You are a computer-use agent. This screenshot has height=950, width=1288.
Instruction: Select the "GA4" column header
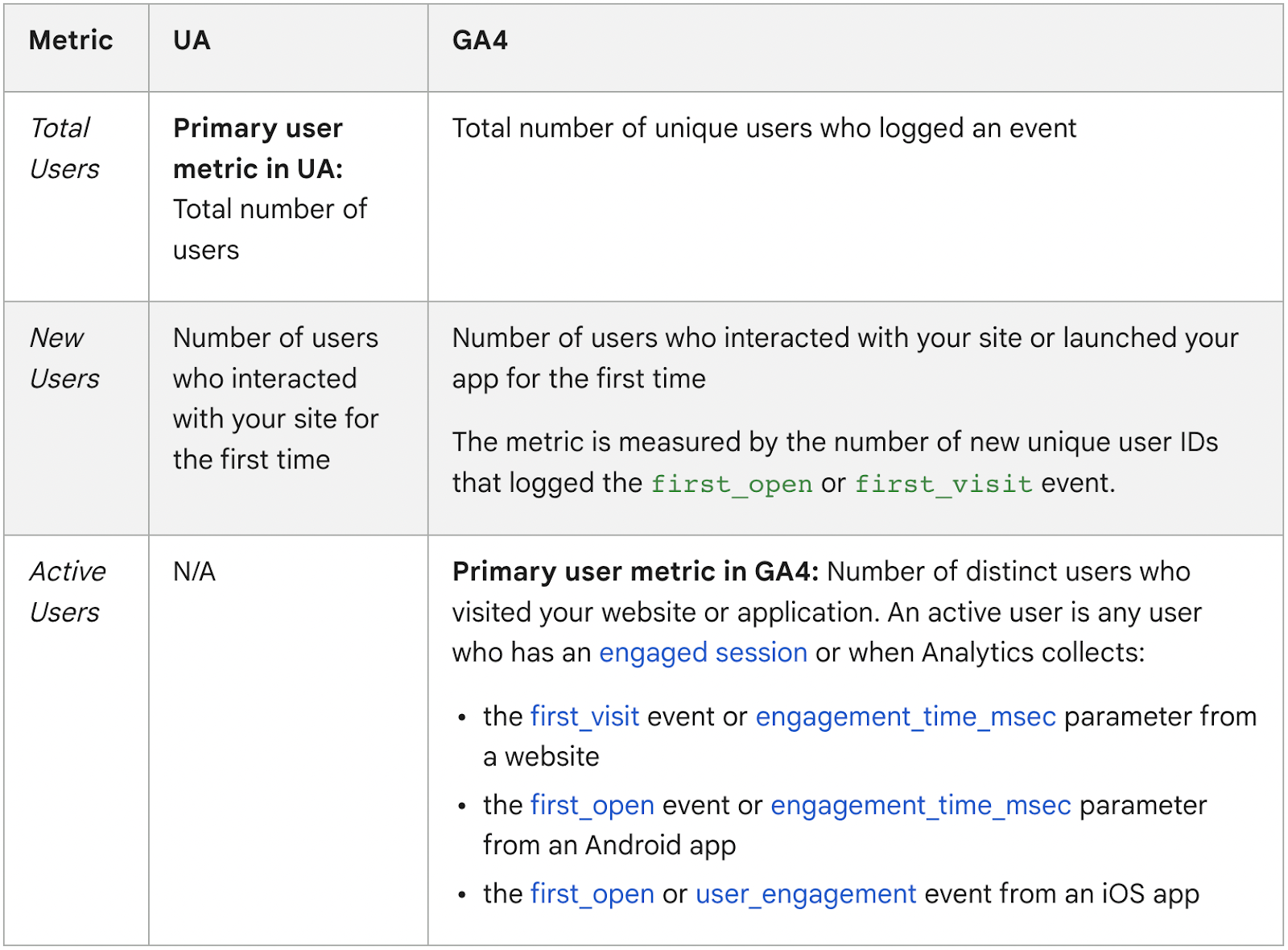(480, 40)
